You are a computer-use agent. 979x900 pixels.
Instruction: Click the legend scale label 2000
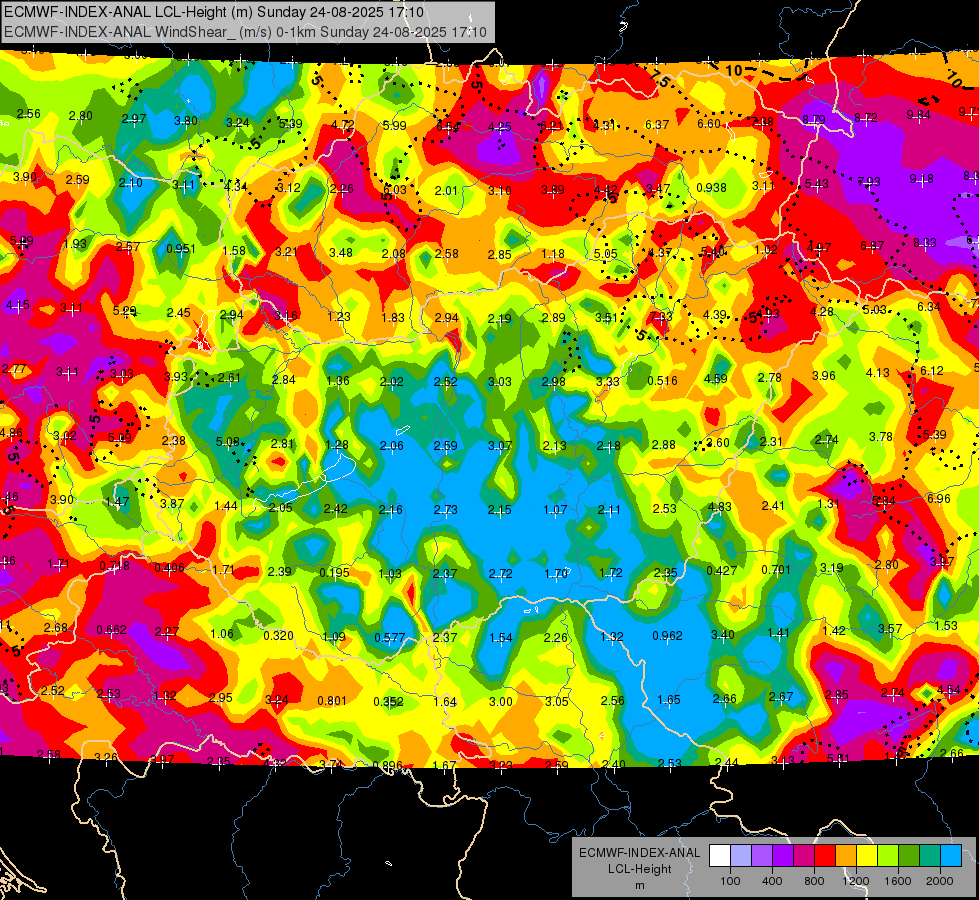coord(940,881)
